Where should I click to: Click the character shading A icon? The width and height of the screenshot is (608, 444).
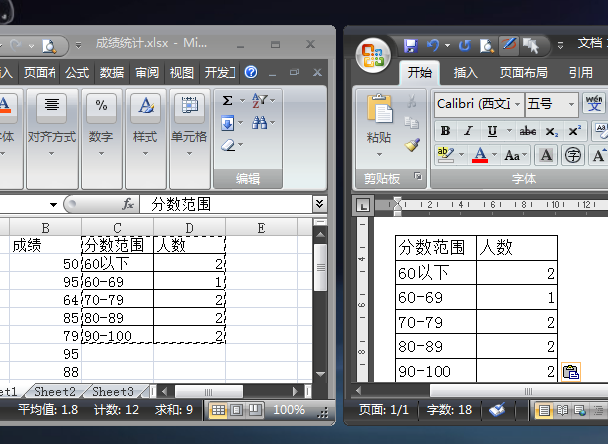tap(546, 155)
